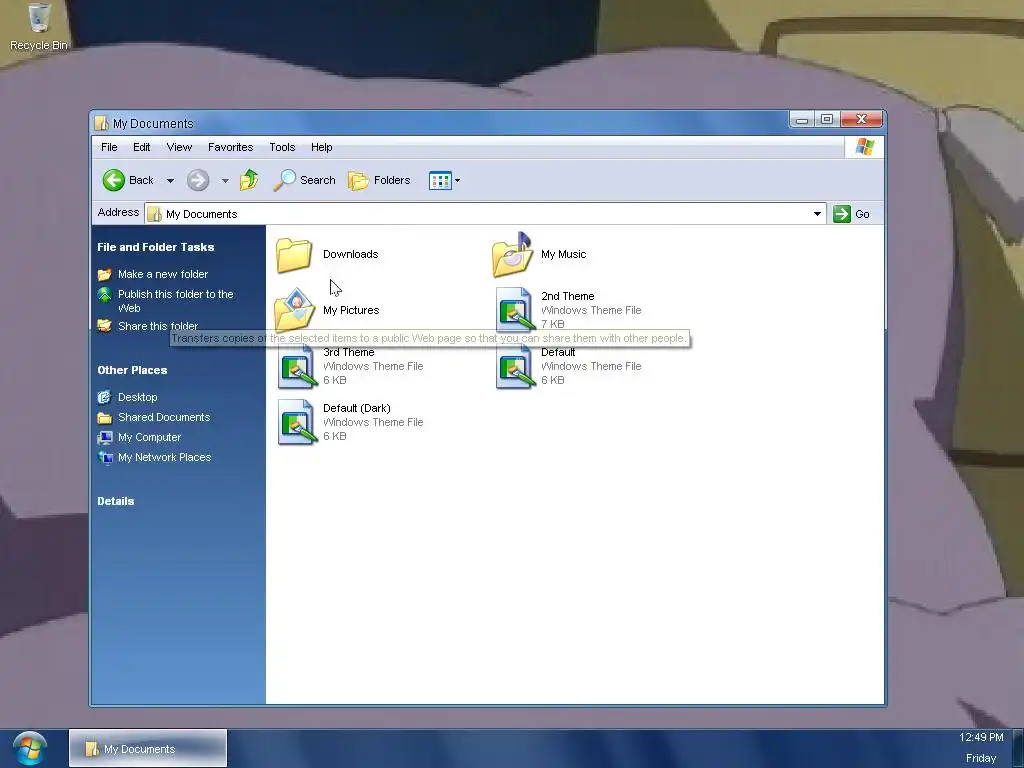The image size is (1024, 768).
Task: Click the My Pictures folder name text
Action: (x=351, y=310)
